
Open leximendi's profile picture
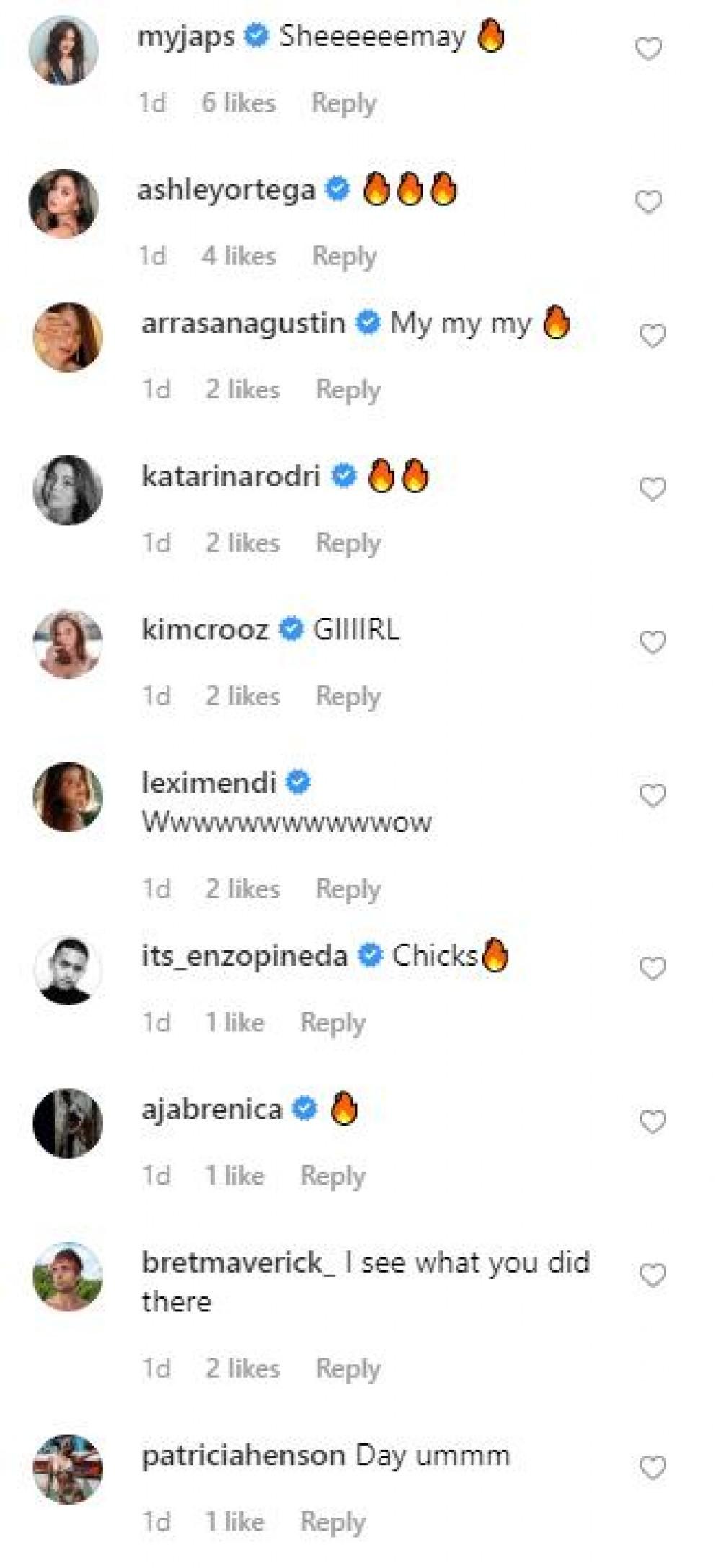[68, 797]
